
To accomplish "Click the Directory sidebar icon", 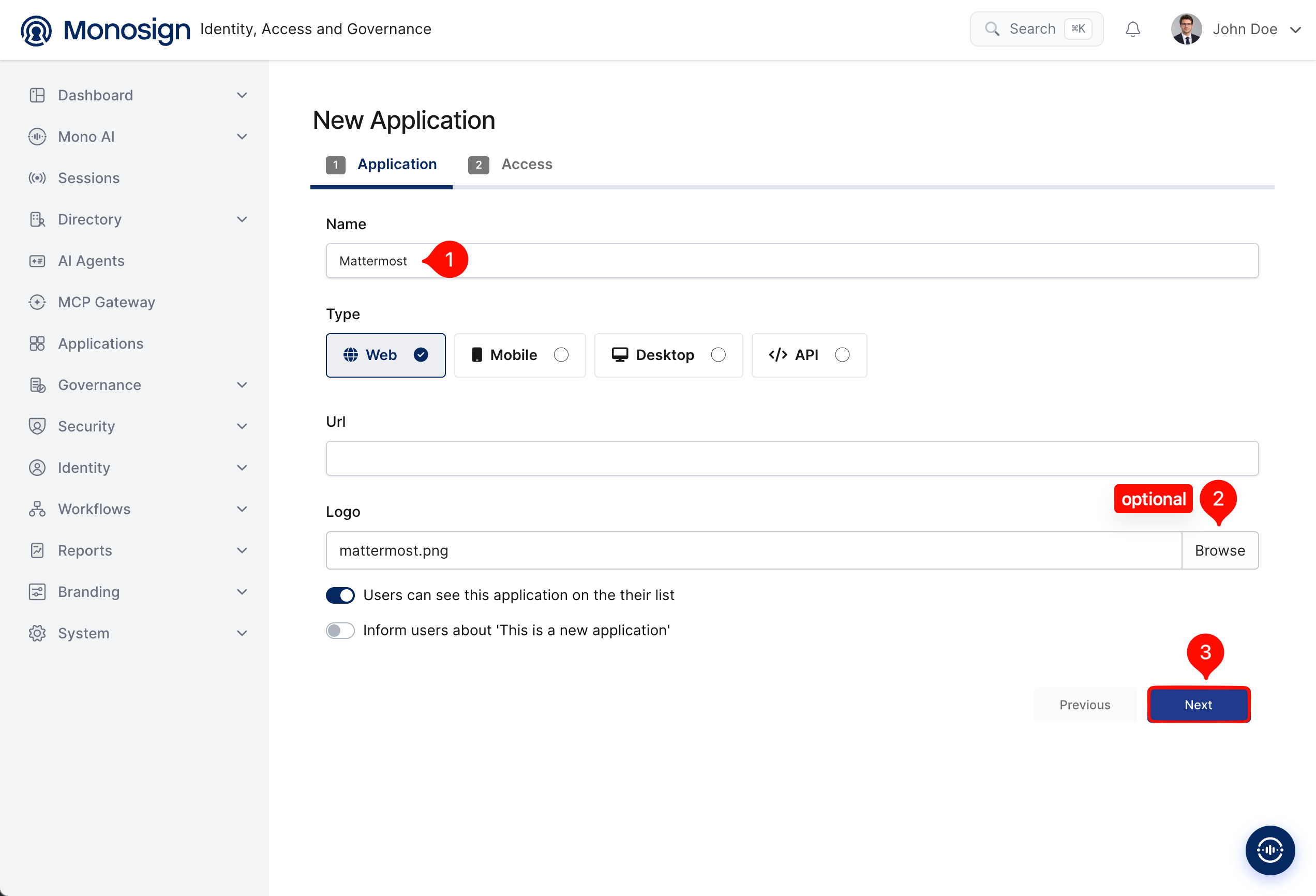I will 37,219.
